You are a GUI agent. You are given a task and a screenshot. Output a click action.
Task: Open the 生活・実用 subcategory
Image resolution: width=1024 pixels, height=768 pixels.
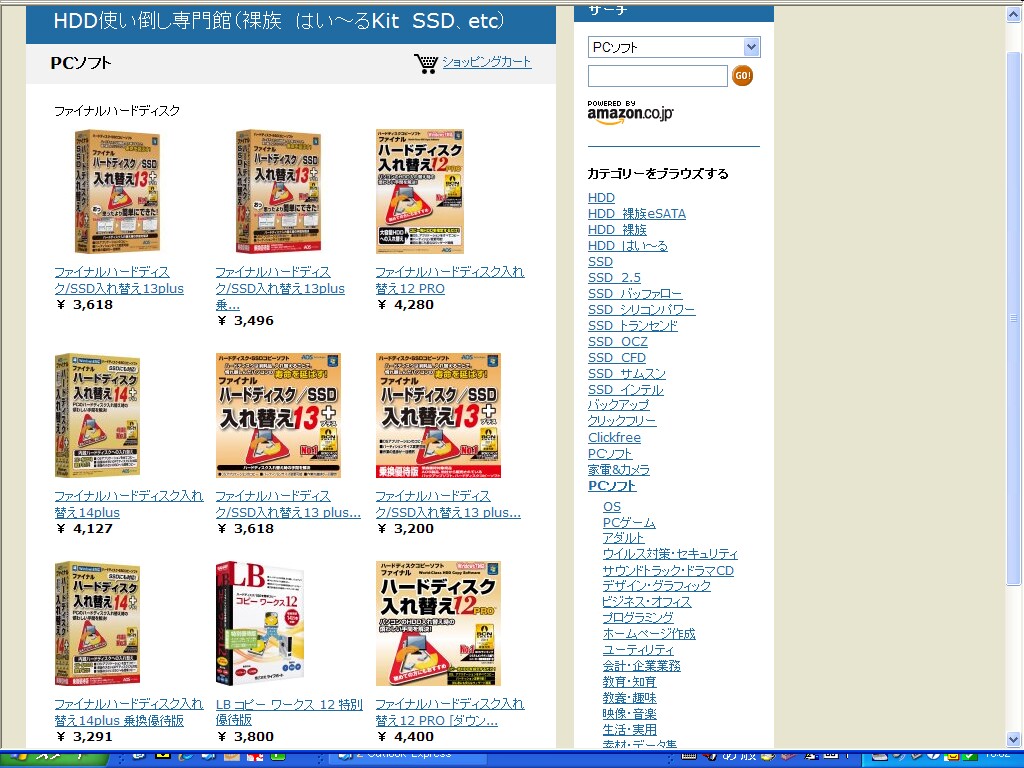coord(630,729)
